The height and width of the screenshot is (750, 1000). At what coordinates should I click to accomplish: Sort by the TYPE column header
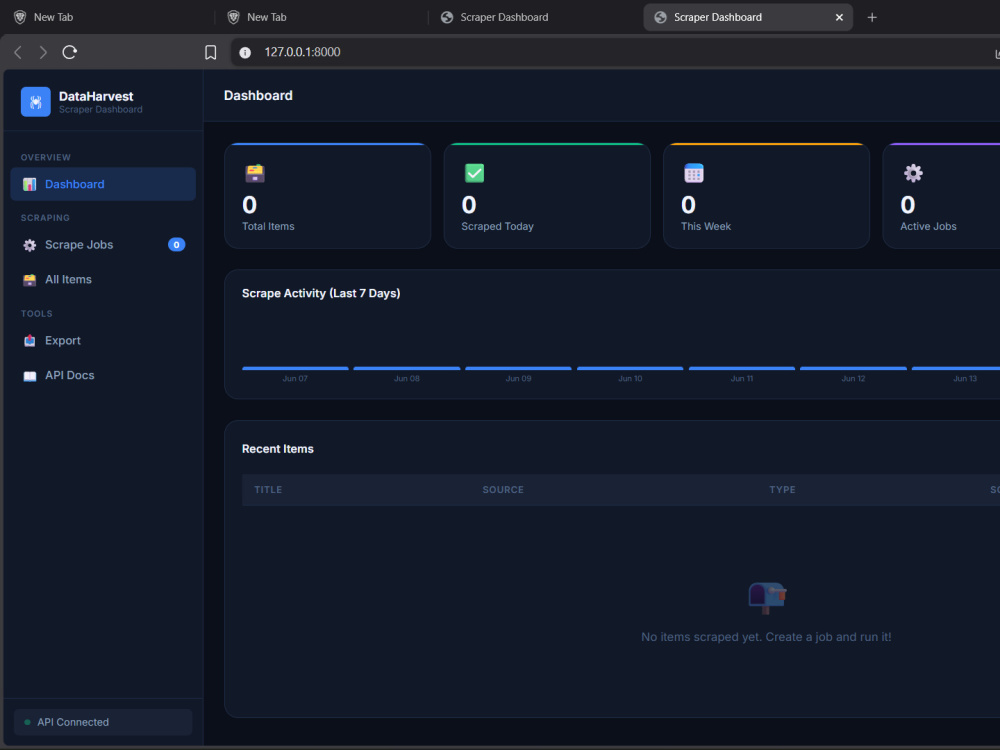coord(783,490)
